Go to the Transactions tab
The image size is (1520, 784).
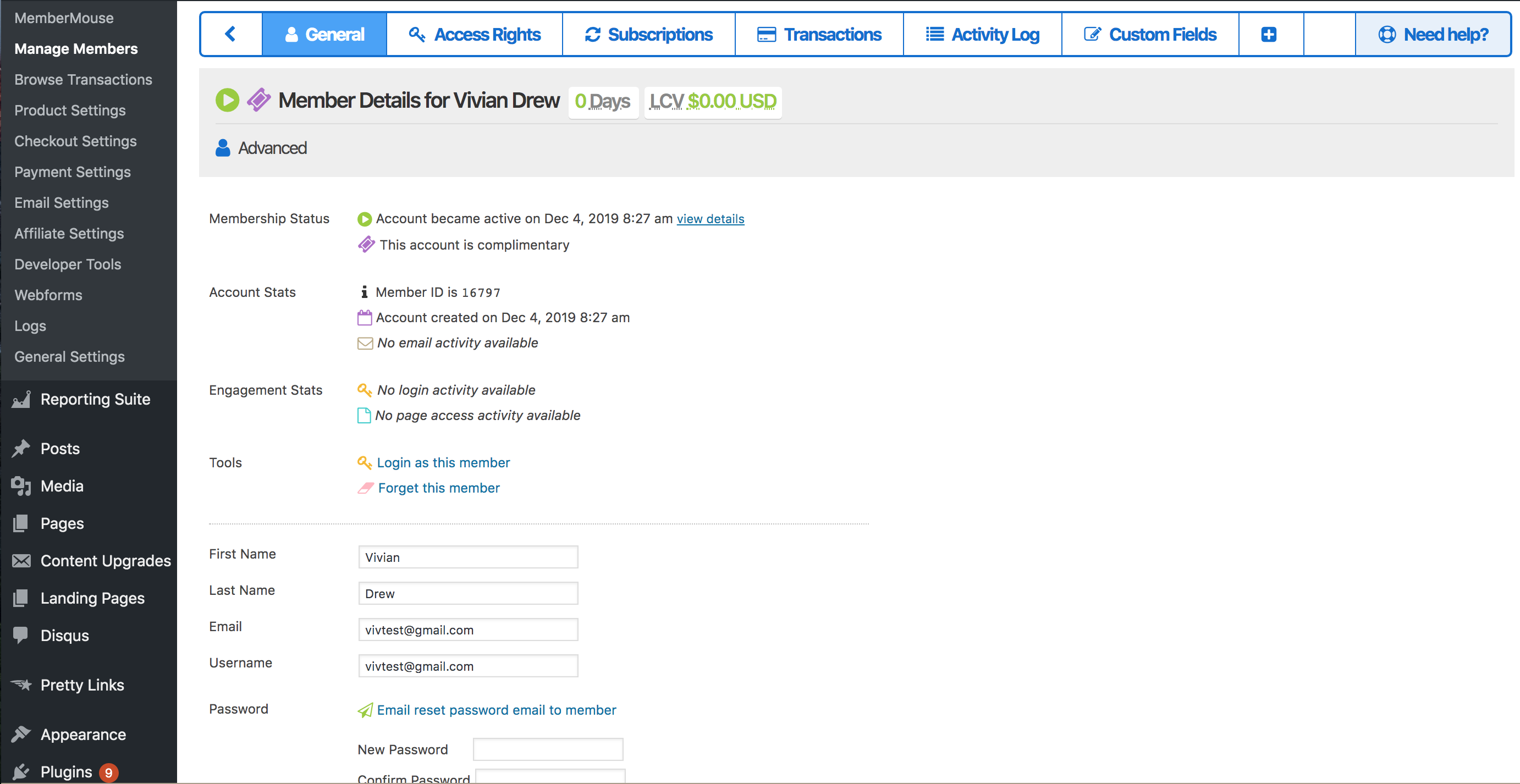click(x=819, y=34)
